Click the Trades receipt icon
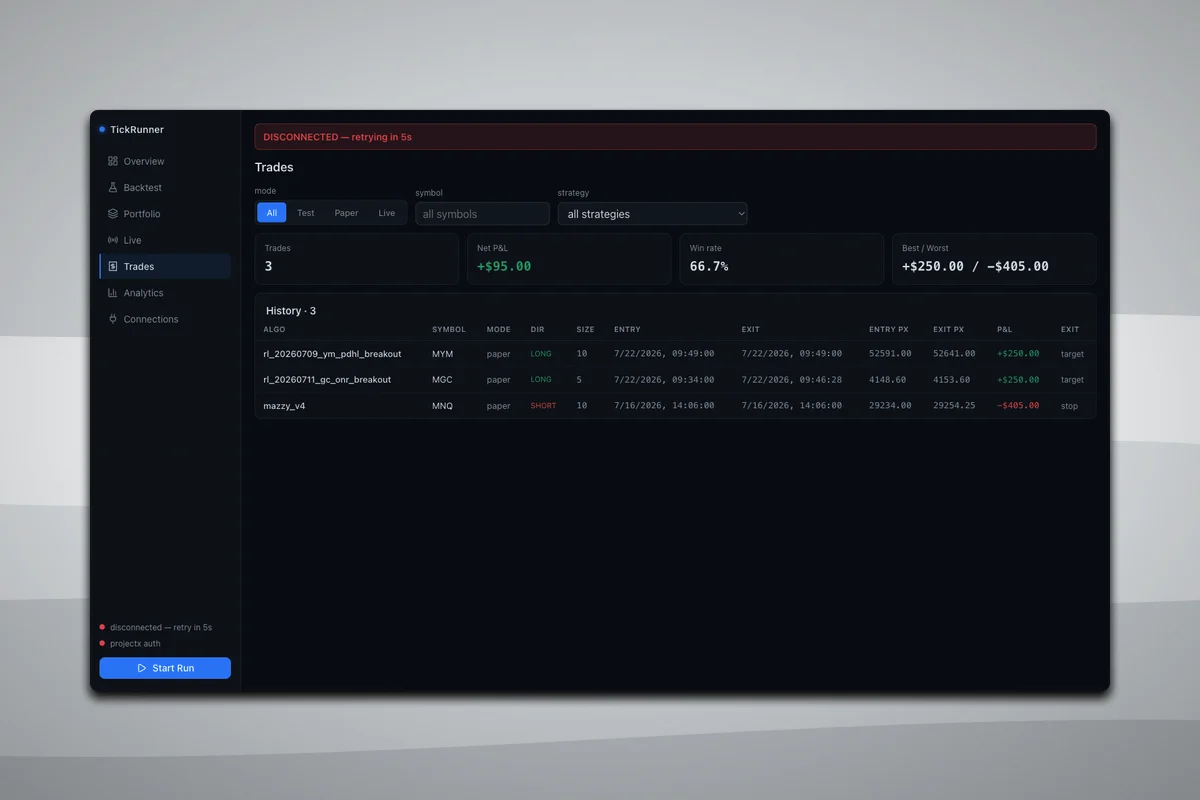The width and height of the screenshot is (1200, 800). click(x=113, y=266)
